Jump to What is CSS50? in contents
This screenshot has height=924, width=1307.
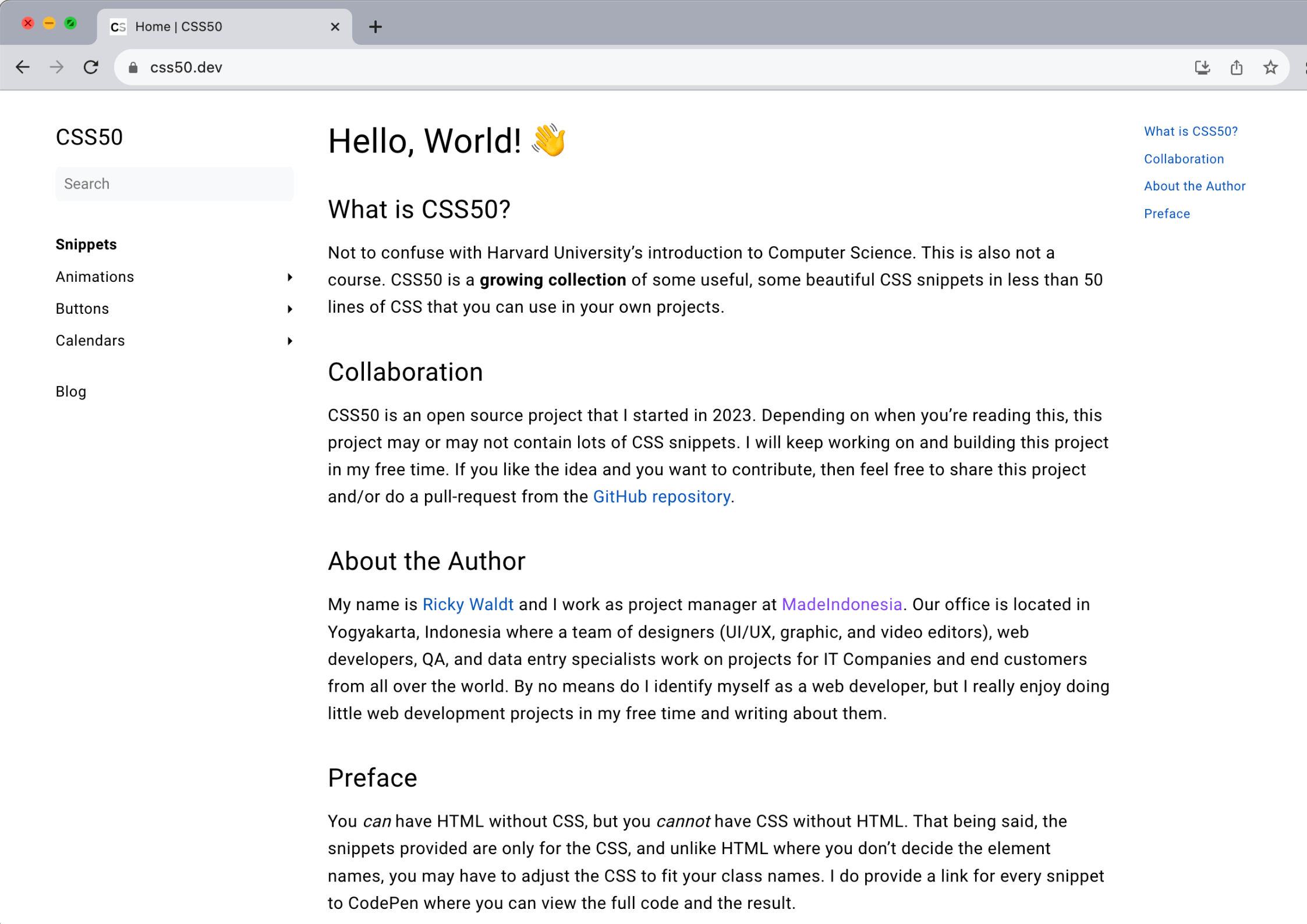pos(1191,132)
